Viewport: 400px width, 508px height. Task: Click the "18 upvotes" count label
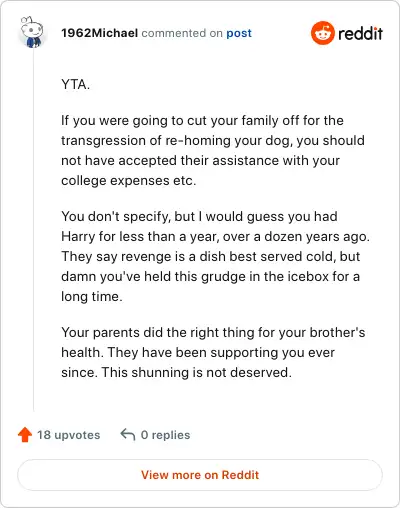[x=68, y=435]
